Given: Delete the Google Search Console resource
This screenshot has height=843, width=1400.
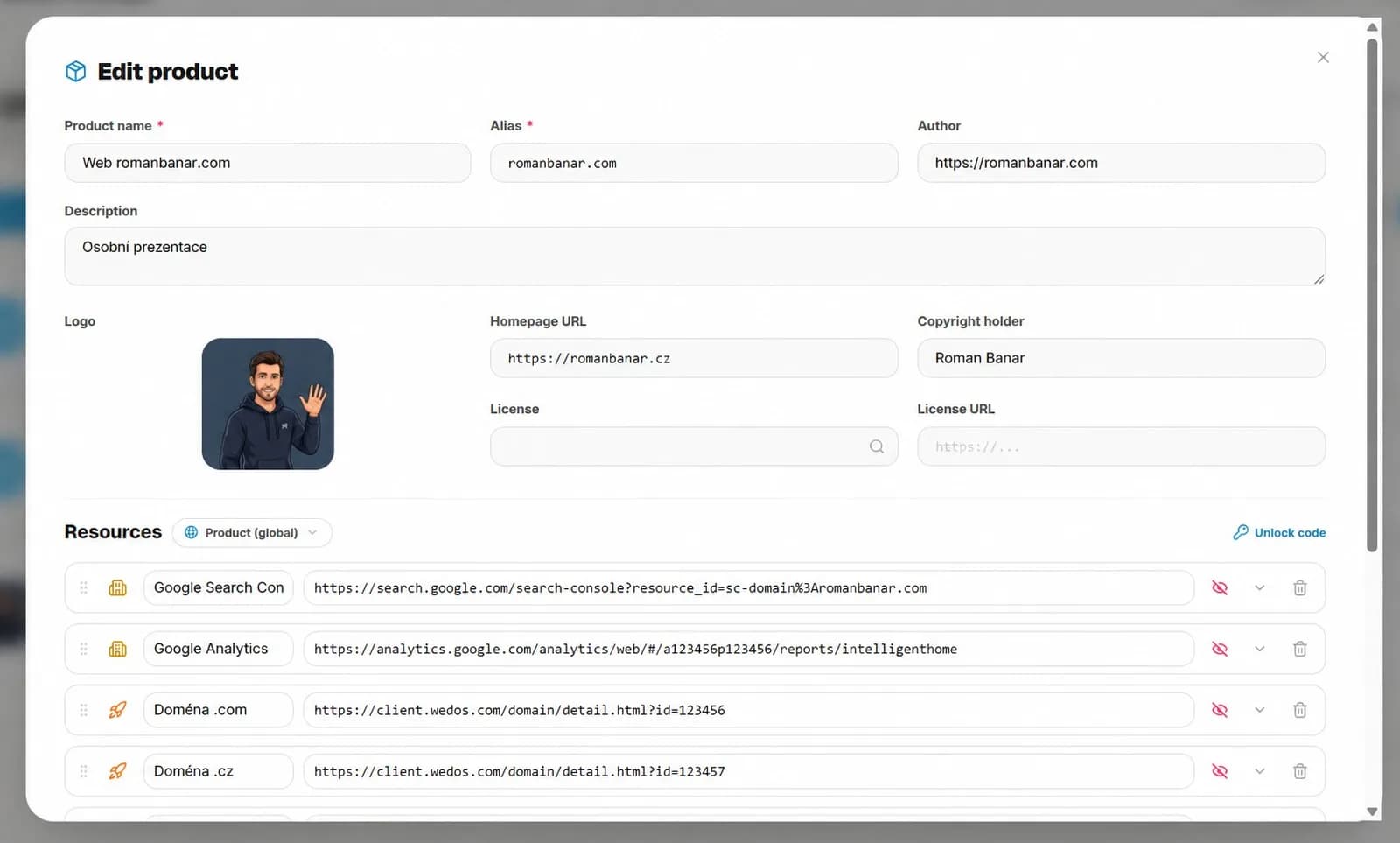Looking at the screenshot, I should click(1300, 587).
